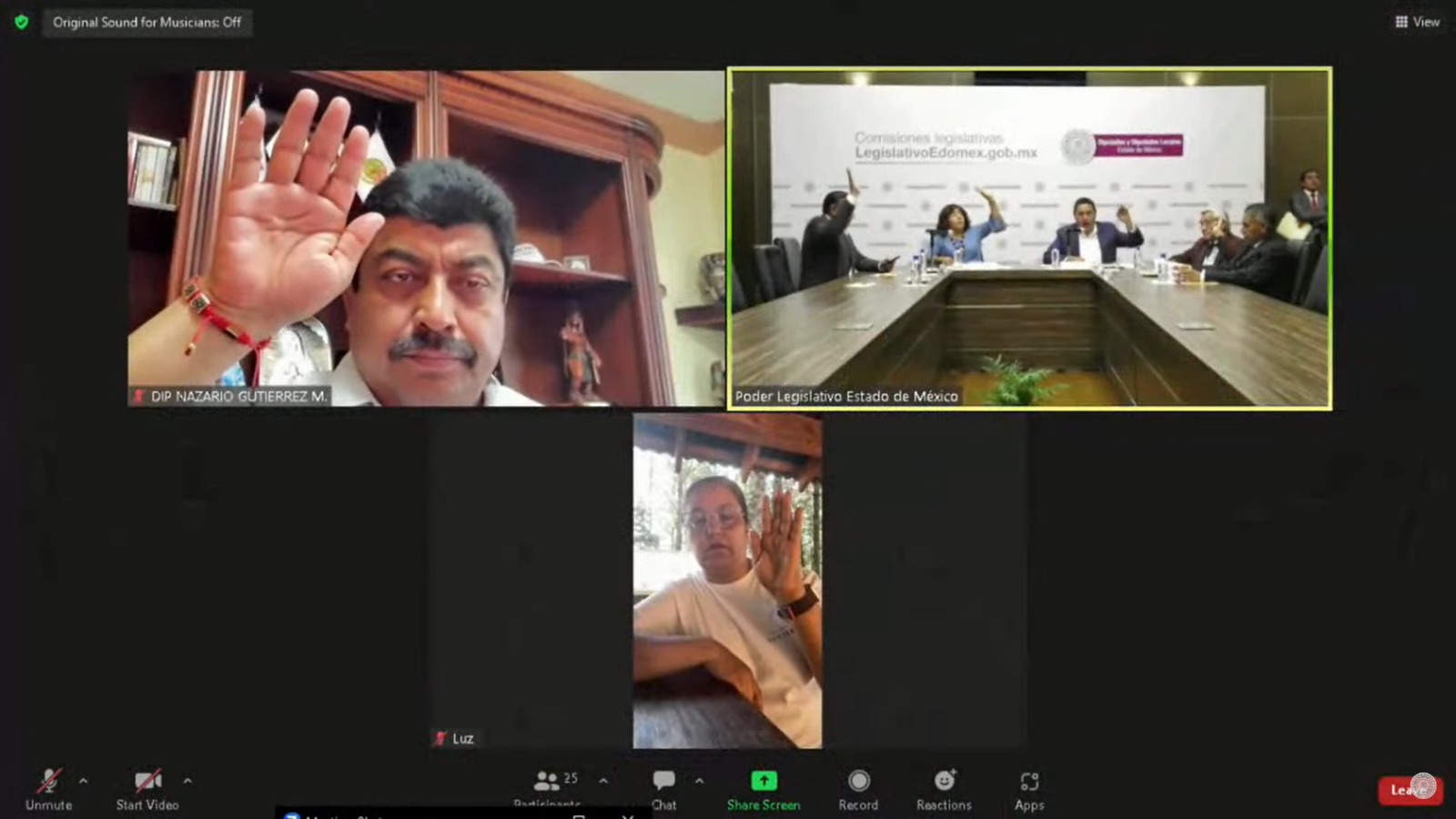Expand the arrow next to Participants

[x=603, y=781]
